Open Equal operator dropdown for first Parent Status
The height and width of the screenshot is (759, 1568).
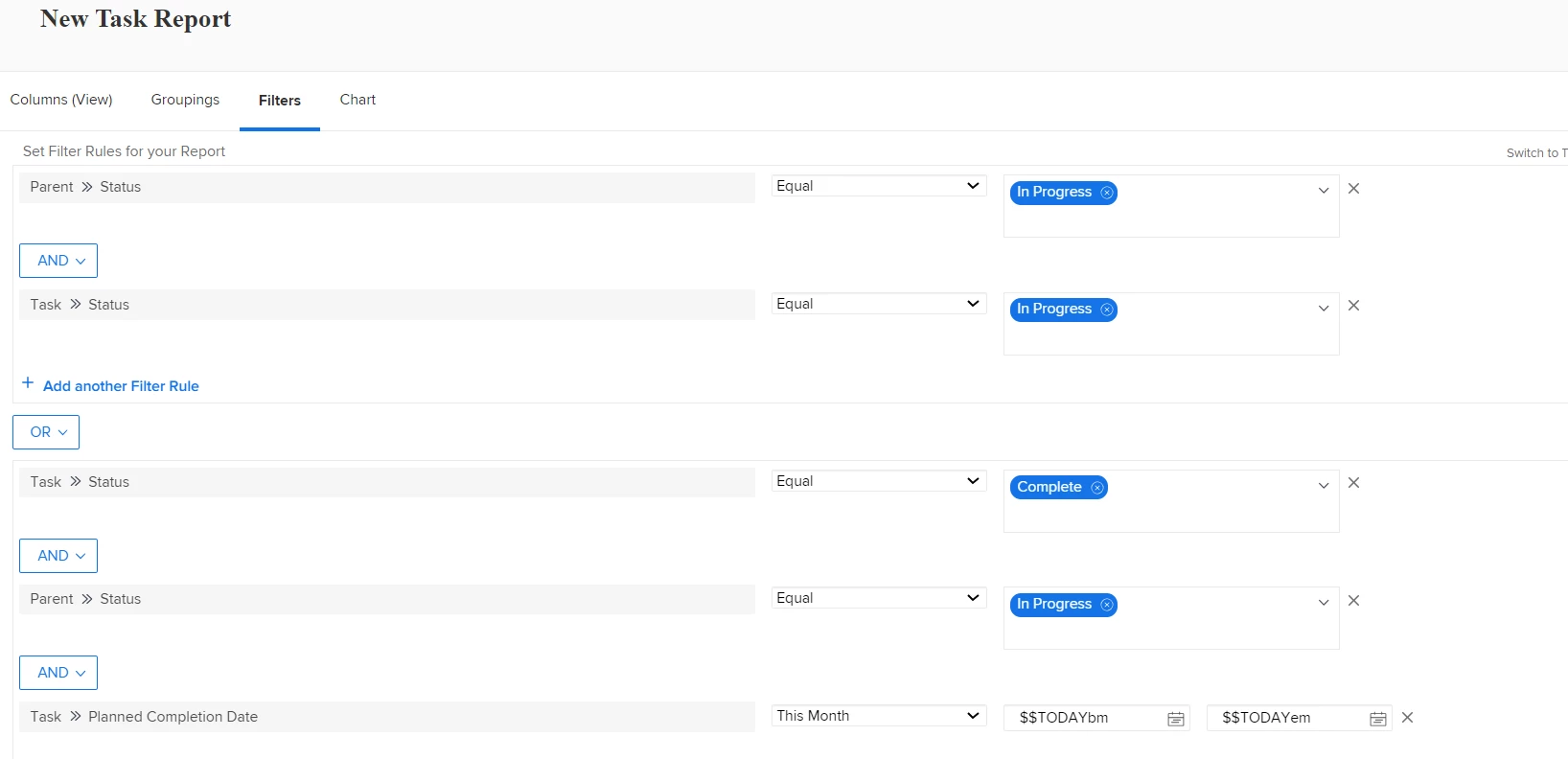coord(879,186)
